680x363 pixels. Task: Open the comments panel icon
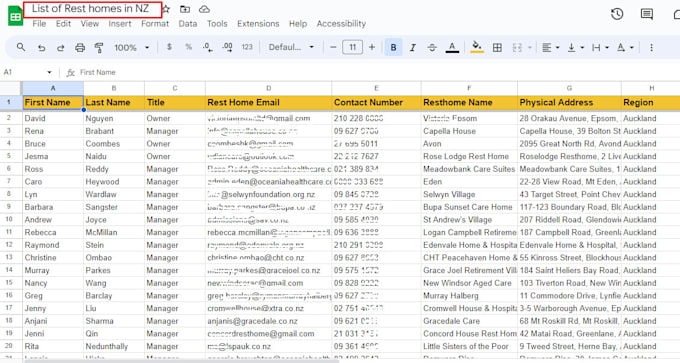647,14
